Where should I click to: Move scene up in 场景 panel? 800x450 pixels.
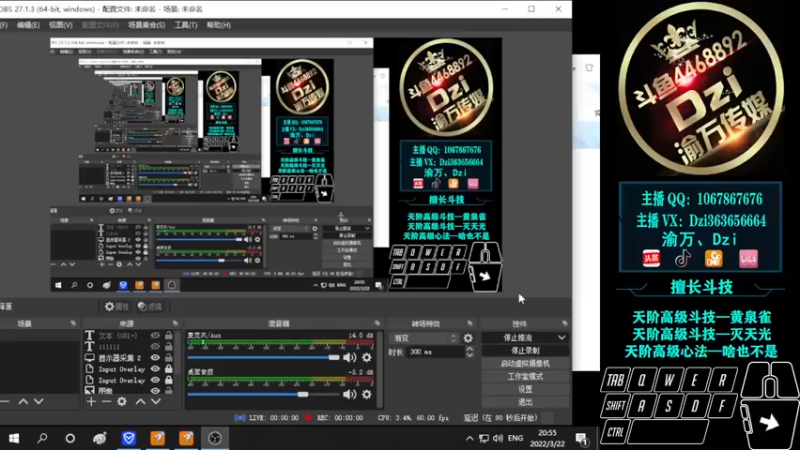coord(23,402)
